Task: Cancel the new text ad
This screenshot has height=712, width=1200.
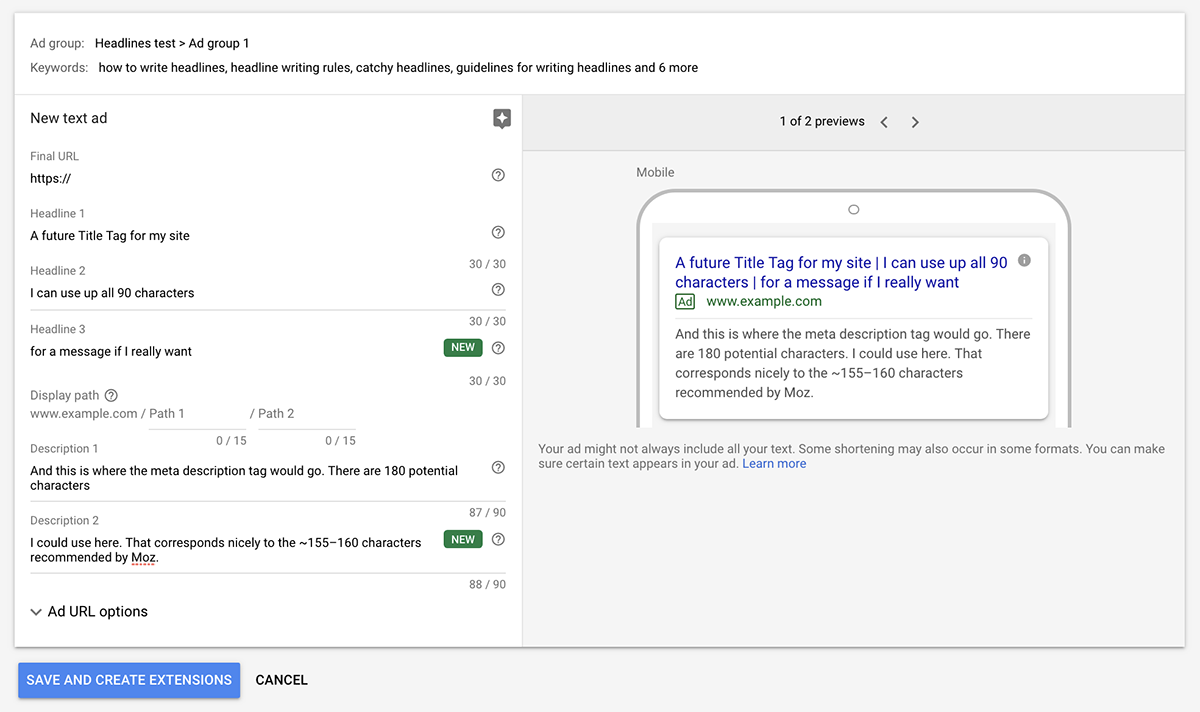Action: (x=281, y=680)
